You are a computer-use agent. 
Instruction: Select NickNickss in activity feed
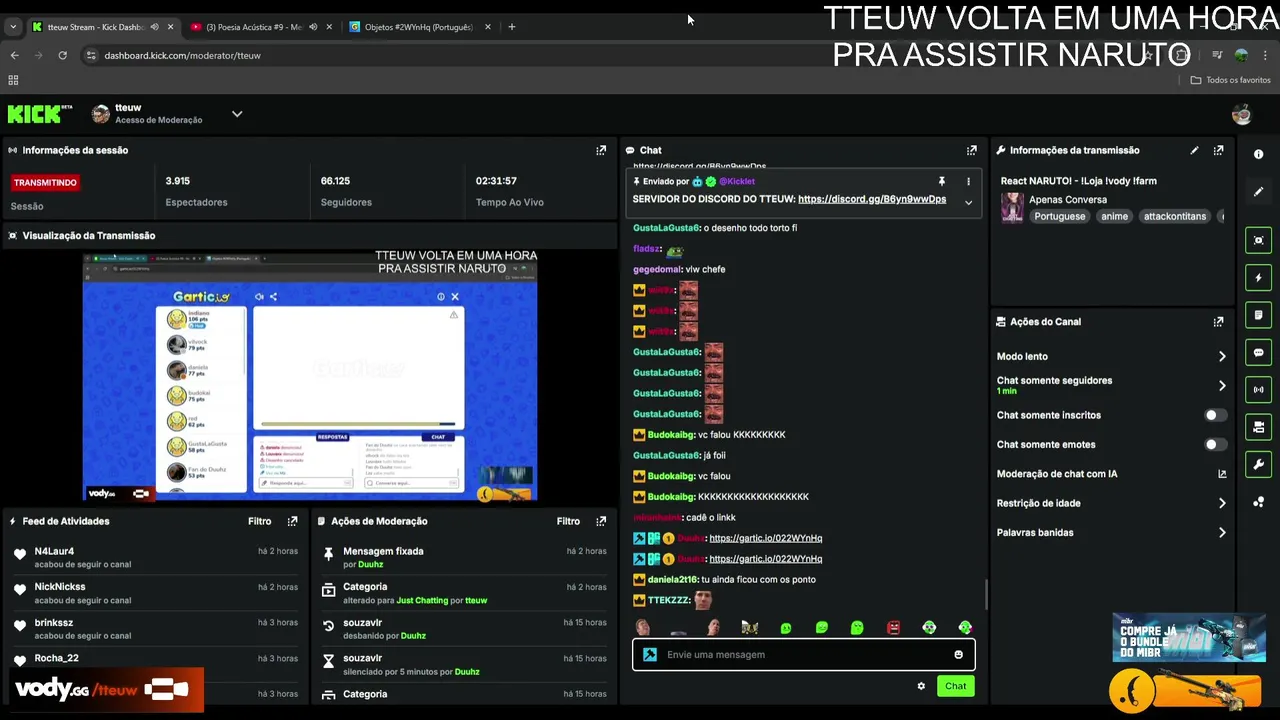click(60, 587)
